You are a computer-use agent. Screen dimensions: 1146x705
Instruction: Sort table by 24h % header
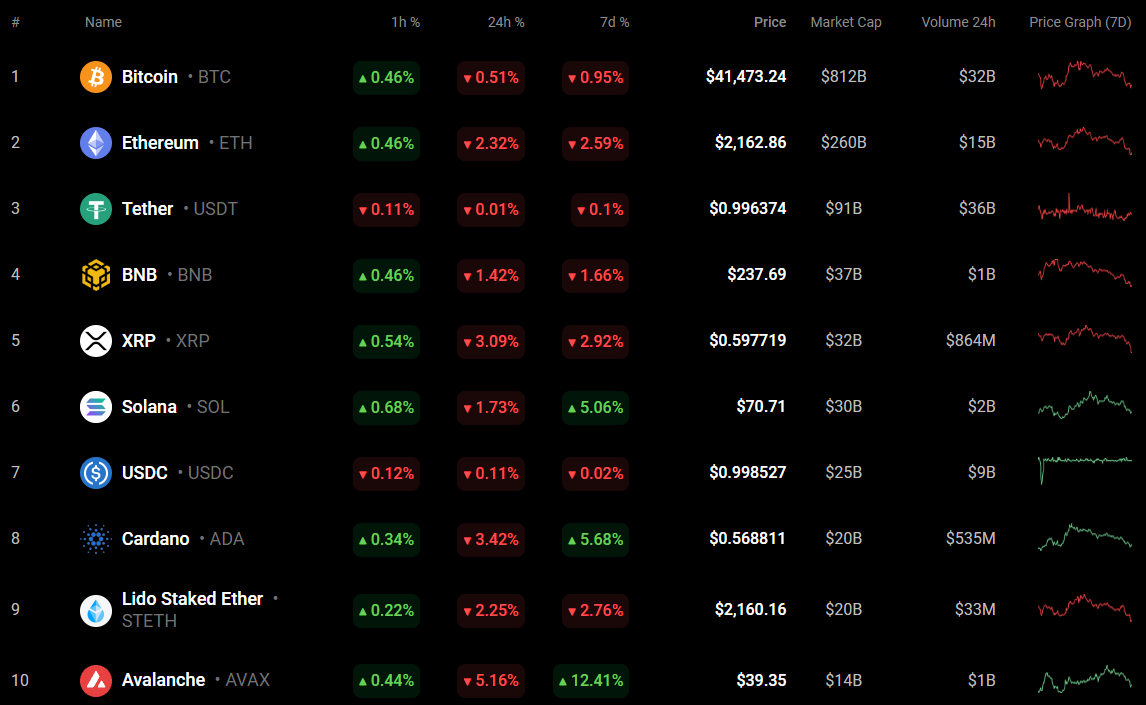(x=506, y=22)
